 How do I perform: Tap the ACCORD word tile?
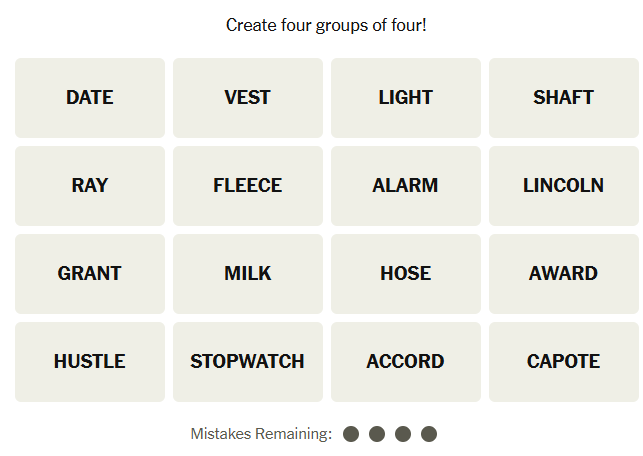click(406, 362)
